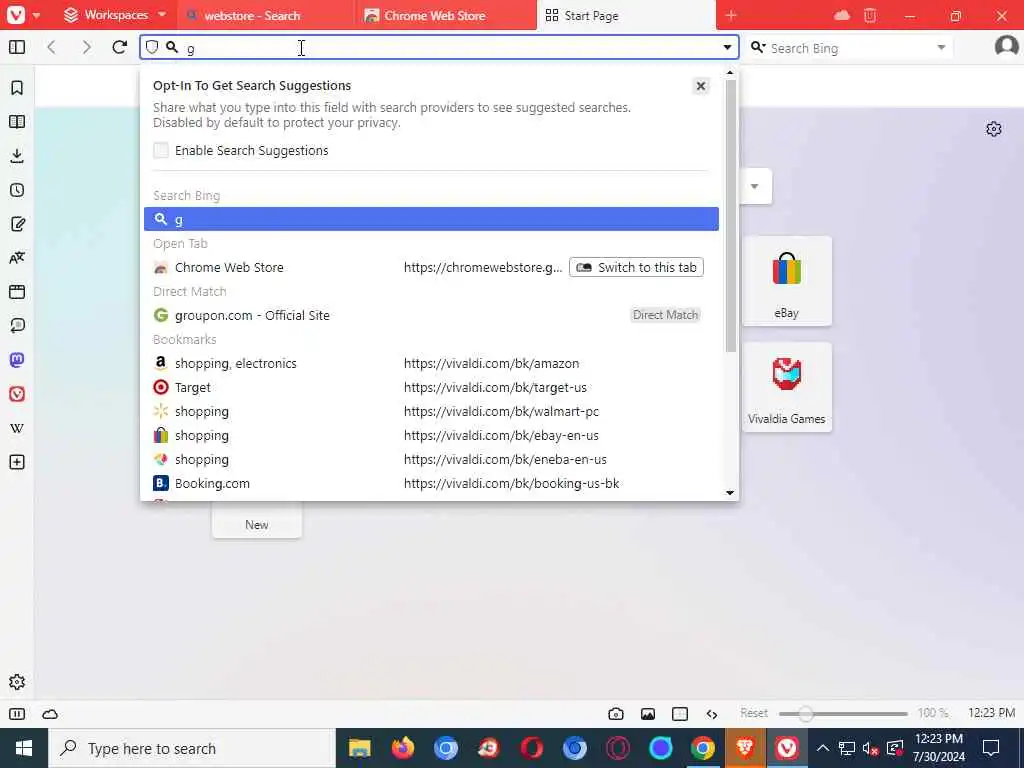Expand the address bar history dropdown
This screenshot has width=1024, height=768.
tap(727, 47)
